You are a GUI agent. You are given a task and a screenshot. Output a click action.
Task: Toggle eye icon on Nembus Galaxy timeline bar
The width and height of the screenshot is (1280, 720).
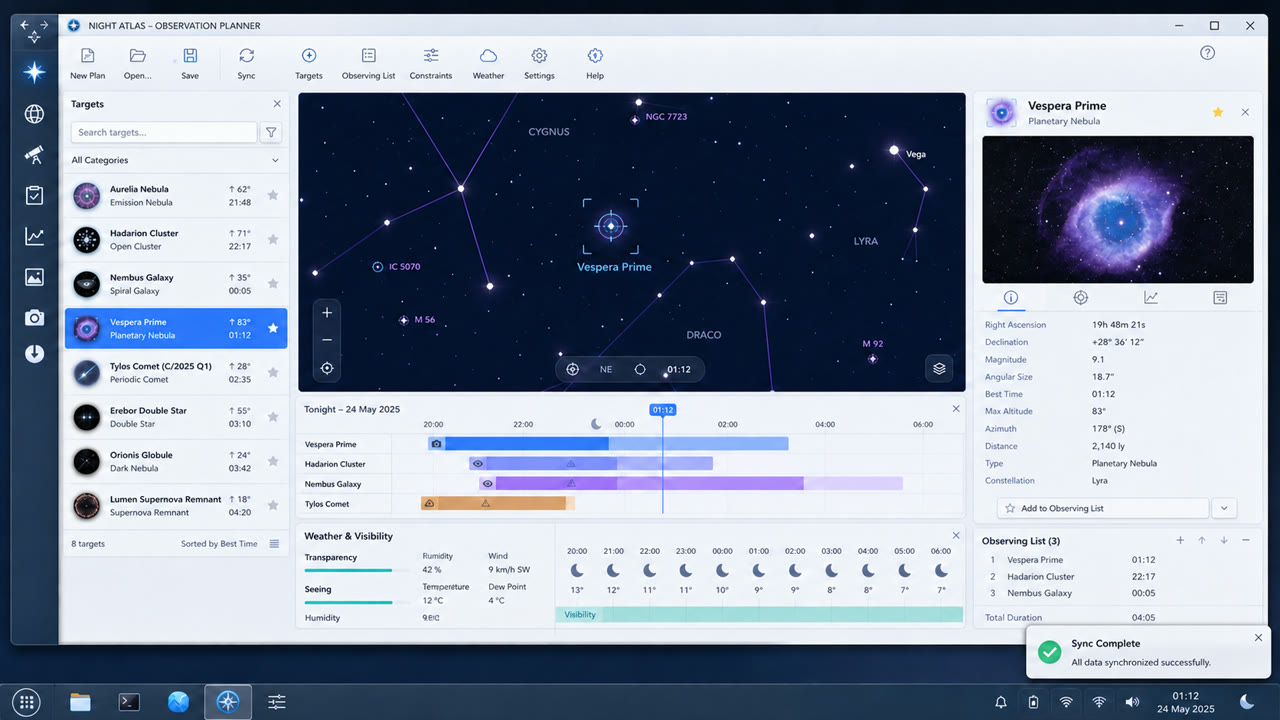tap(487, 484)
